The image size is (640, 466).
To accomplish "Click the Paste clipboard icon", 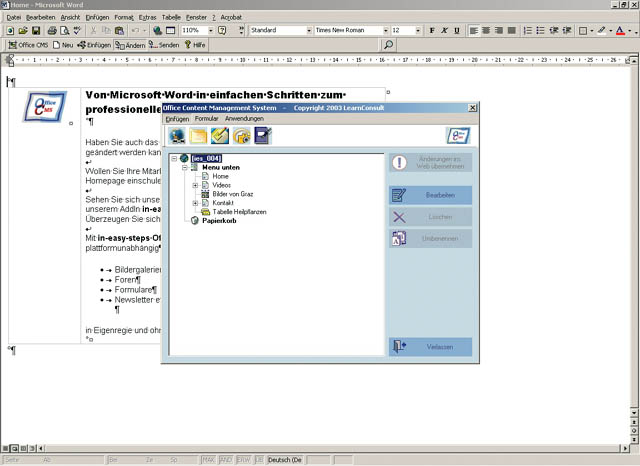I will click(x=119, y=31).
